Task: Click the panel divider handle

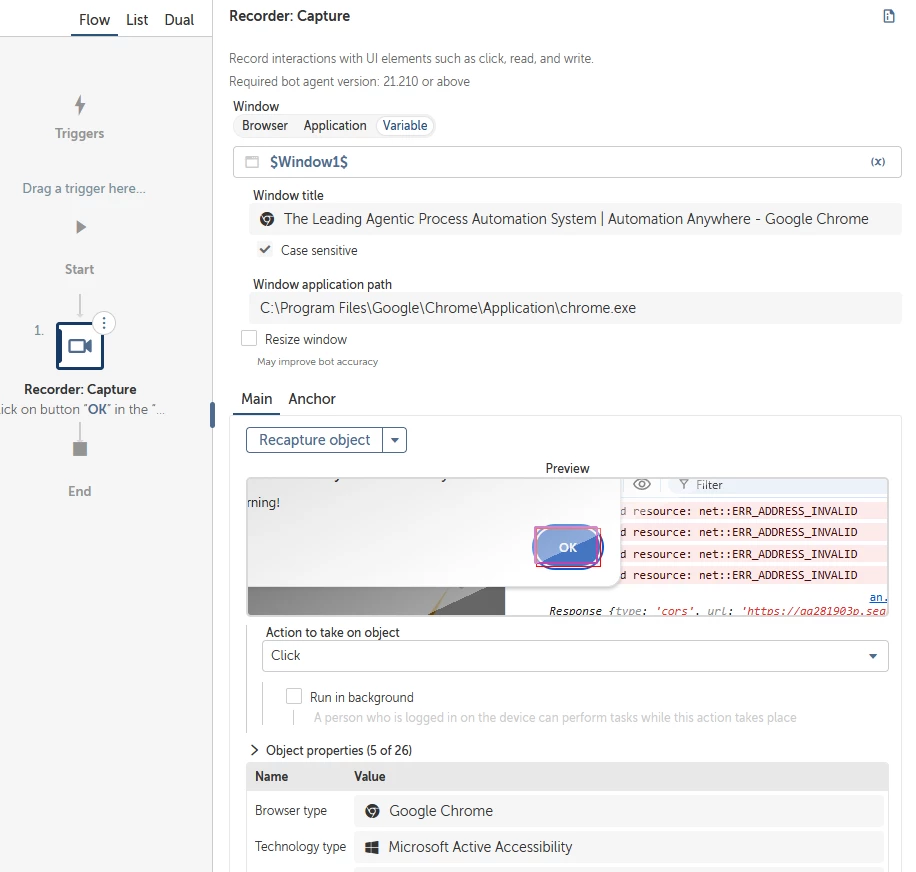Action: [213, 415]
